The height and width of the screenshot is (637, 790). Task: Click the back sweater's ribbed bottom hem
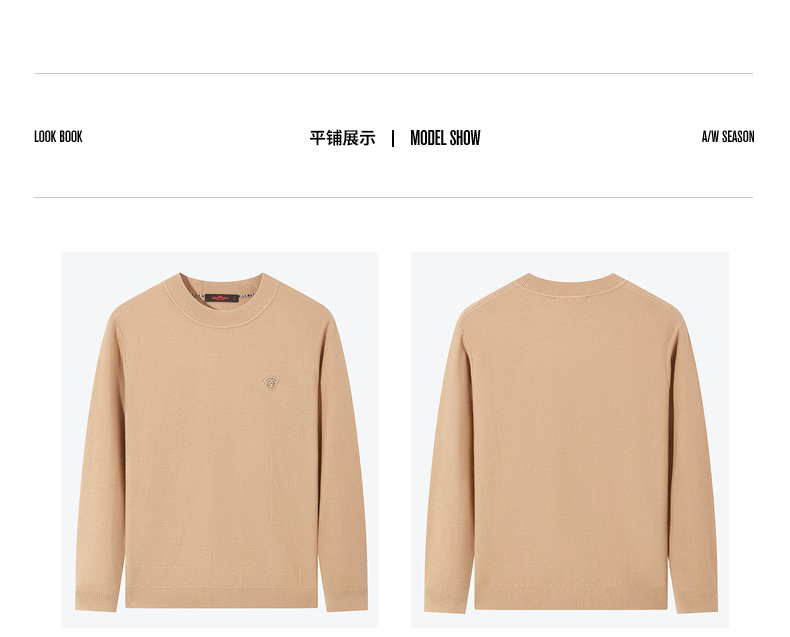coord(571,598)
